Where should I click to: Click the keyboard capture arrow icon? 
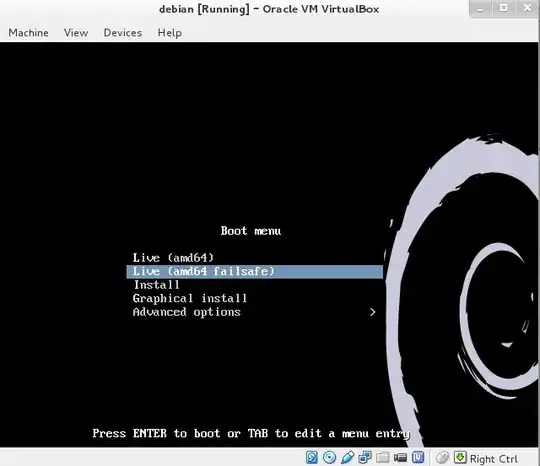(460, 457)
